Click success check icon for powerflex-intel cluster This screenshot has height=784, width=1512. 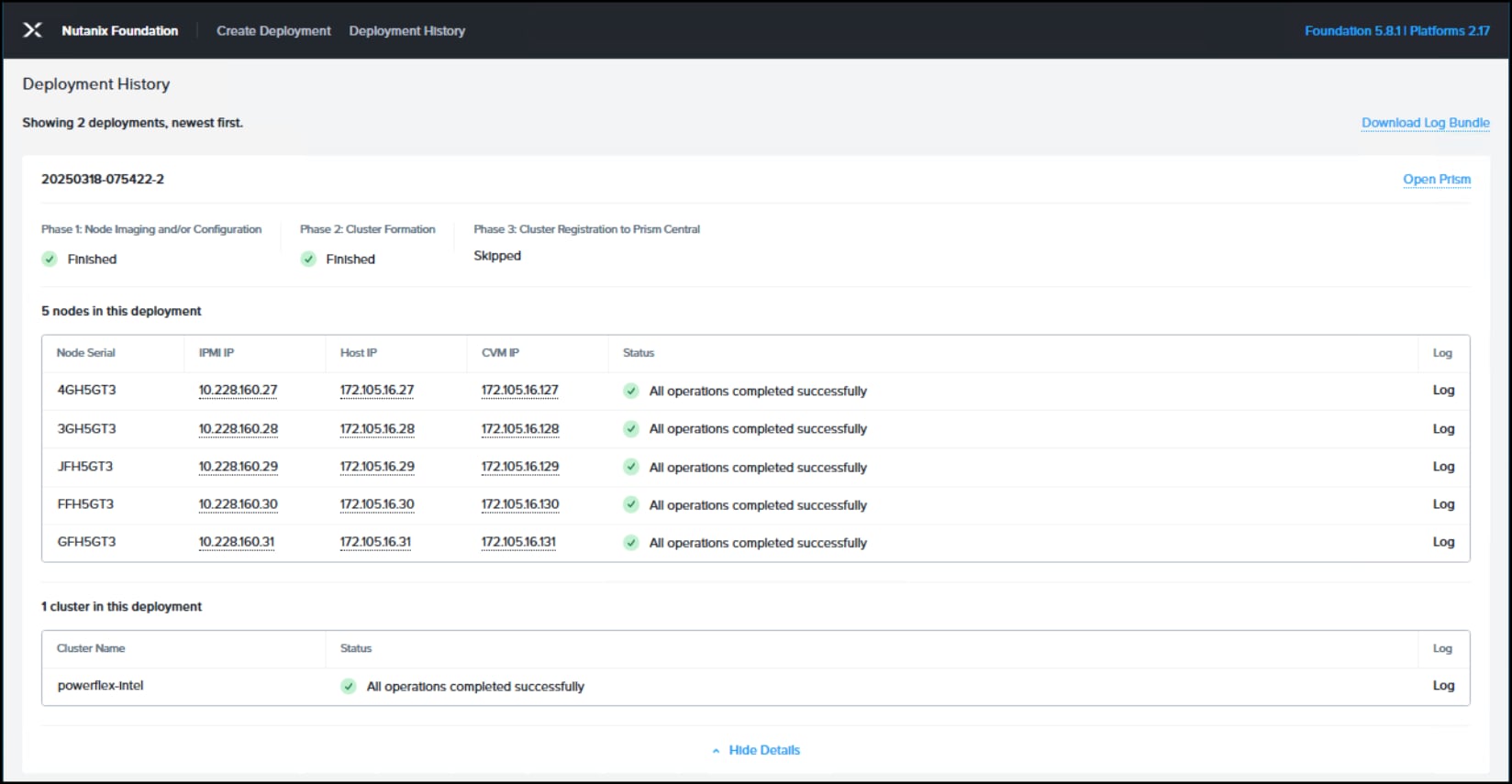coord(349,686)
